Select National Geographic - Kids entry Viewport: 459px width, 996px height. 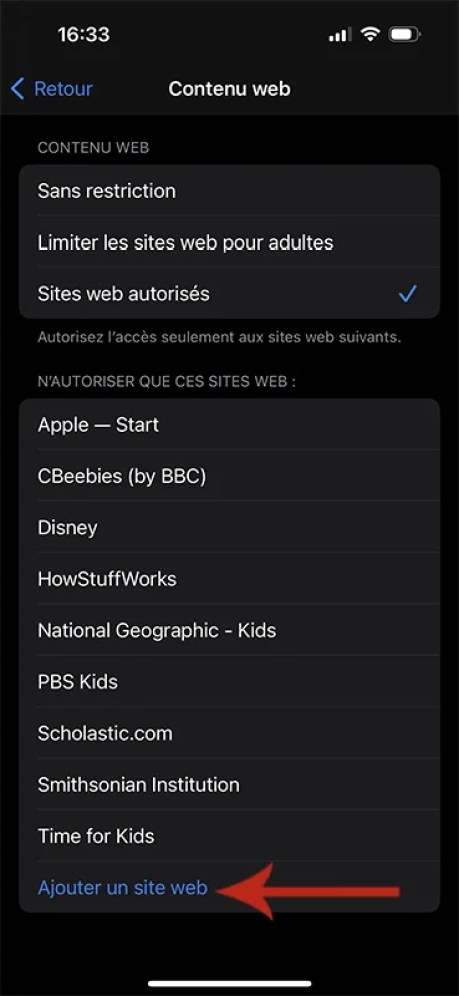pos(229,630)
